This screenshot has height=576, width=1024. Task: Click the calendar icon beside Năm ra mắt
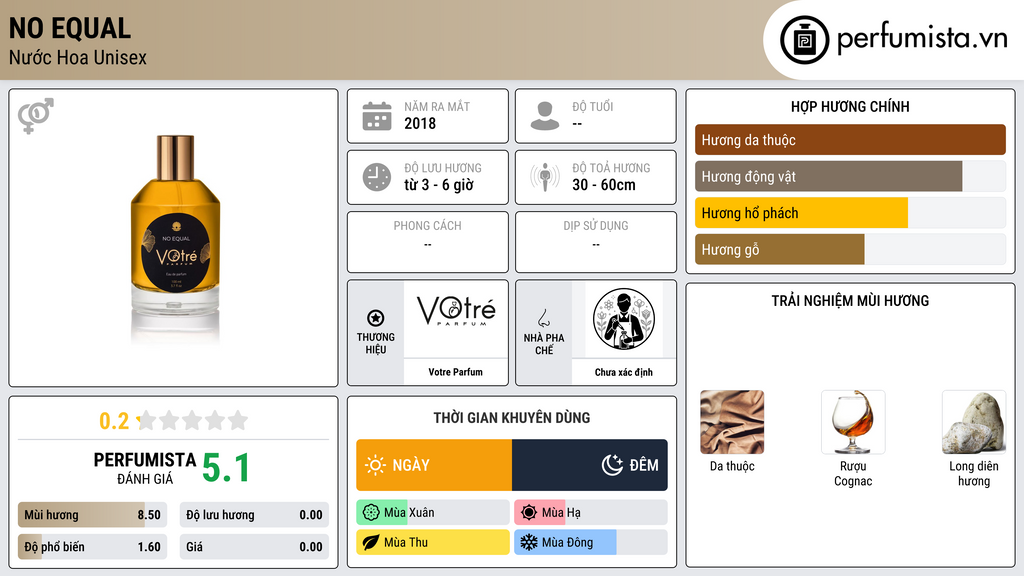tap(377, 116)
